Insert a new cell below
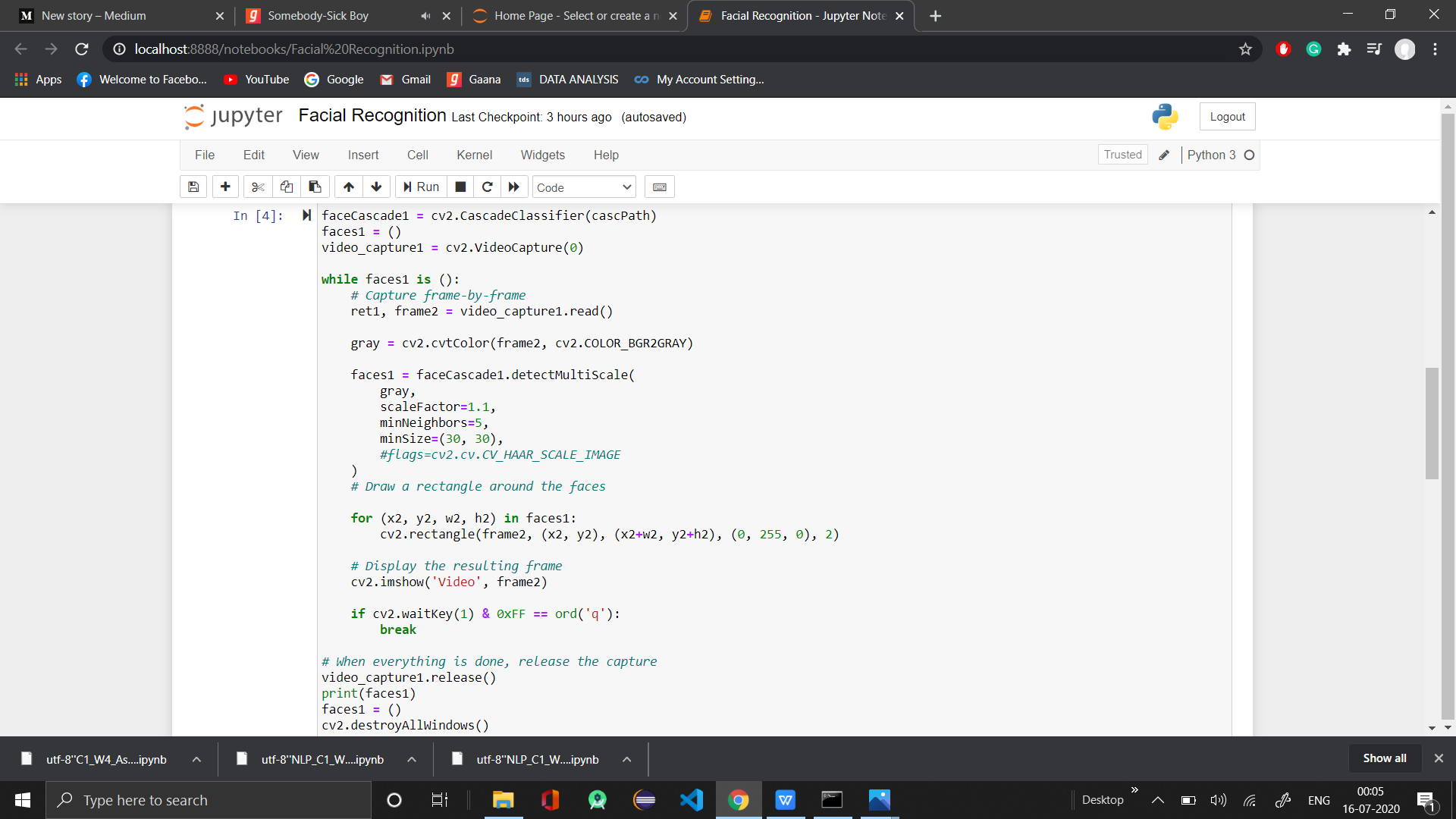The height and width of the screenshot is (819, 1456). 225,187
